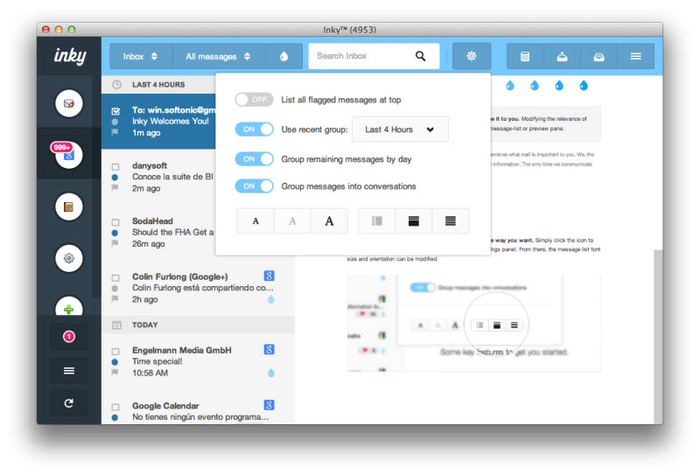Screen dimensions: 700x475
Task: Click the Google icon on Google Calendar message
Action: pyautogui.click(x=269, y=405)
